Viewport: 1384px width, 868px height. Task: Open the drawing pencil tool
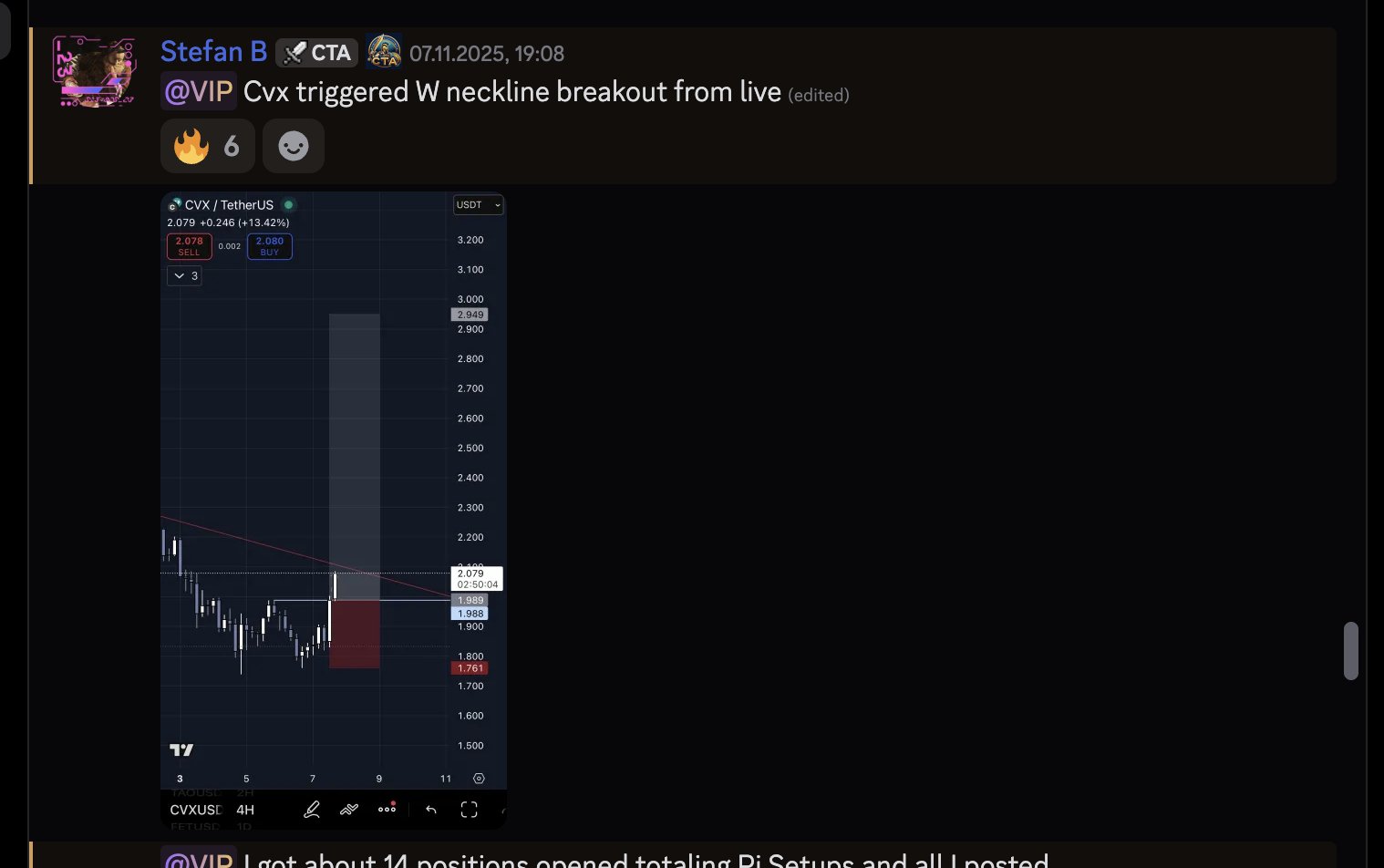coord(312,810)
